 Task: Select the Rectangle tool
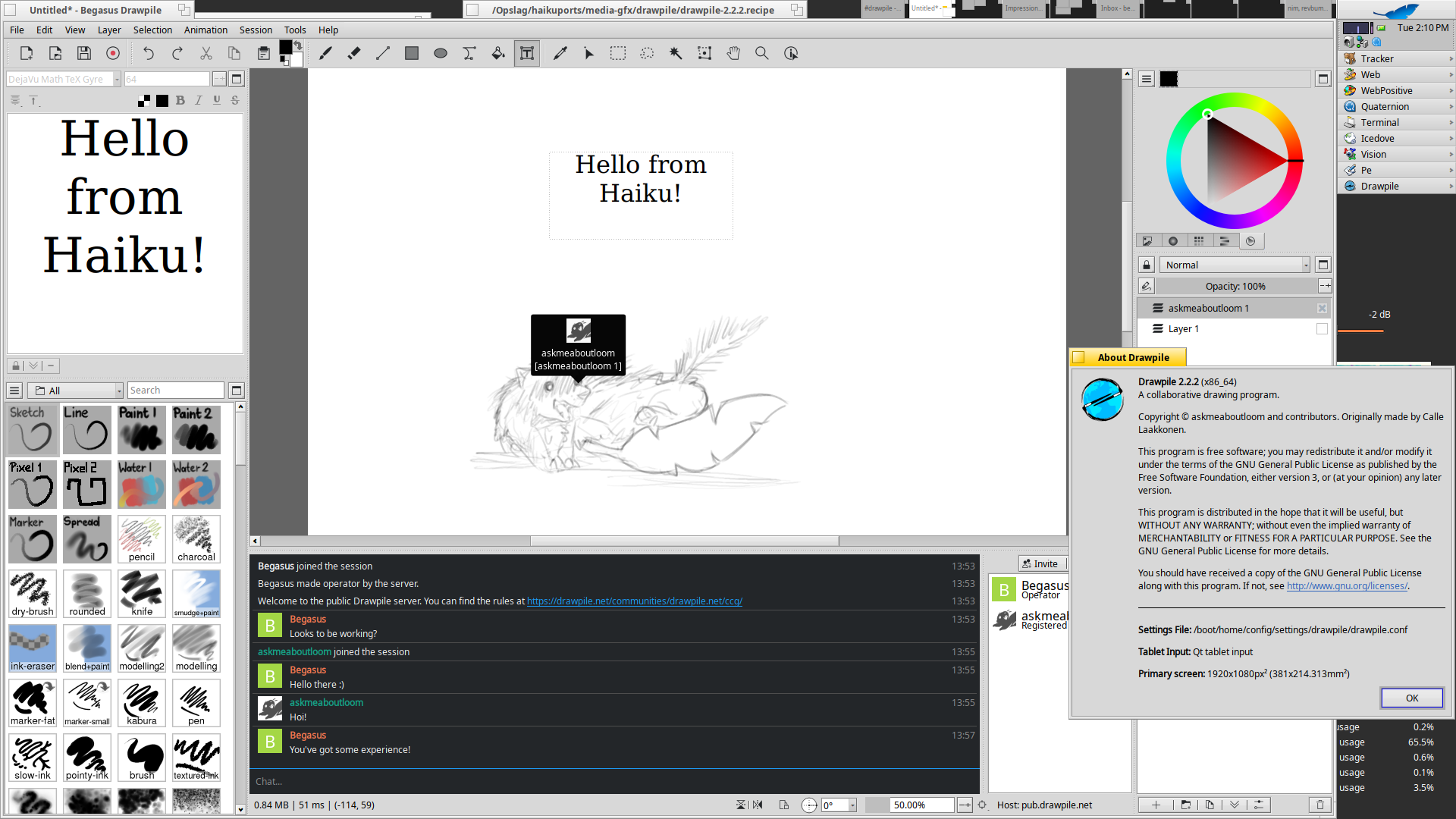(412, 53)
